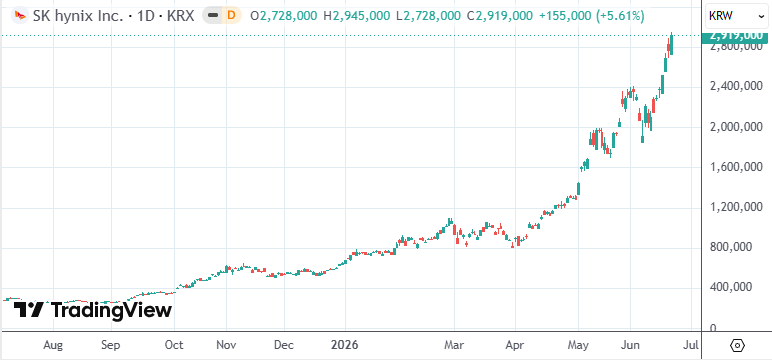This screenshot has width=772, height=360.
Task: Click the gray dash market status indicator
Action: click(213, 16)
